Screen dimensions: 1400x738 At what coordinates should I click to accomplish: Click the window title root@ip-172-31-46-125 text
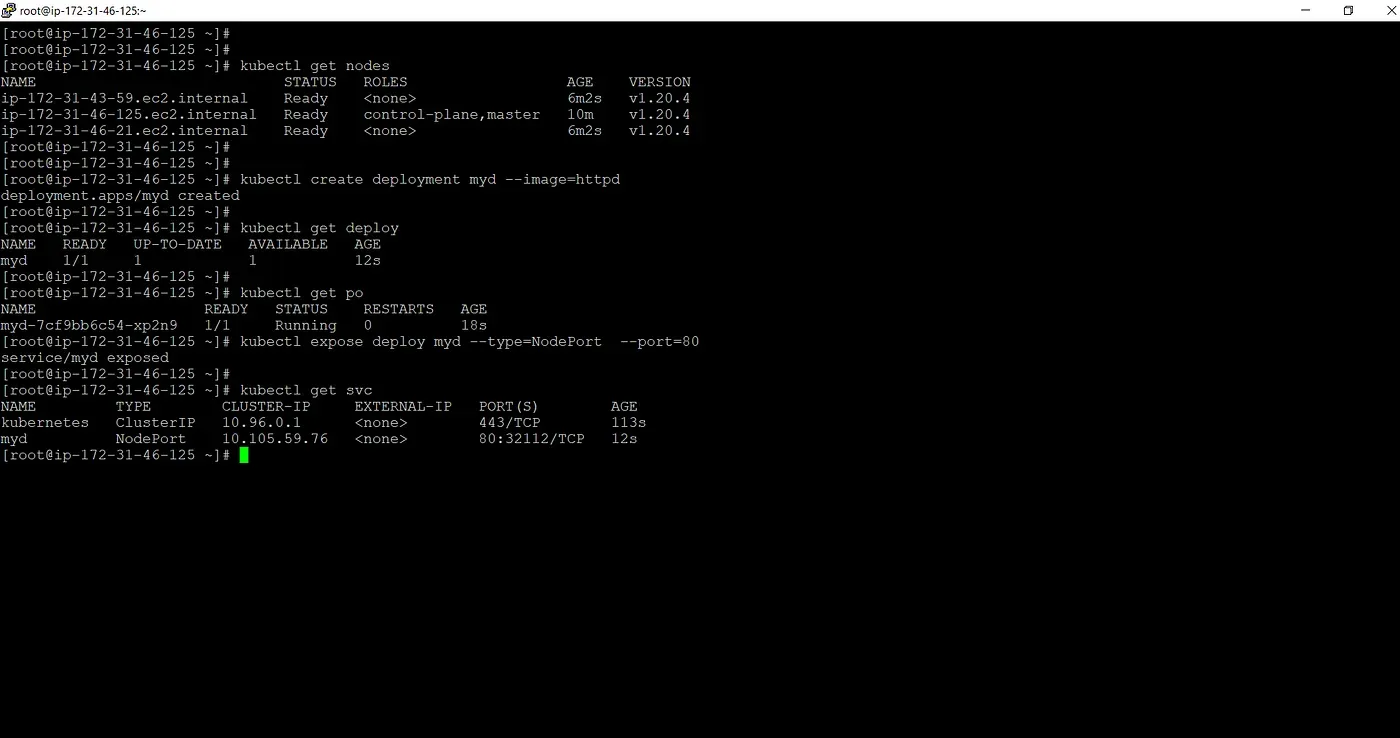point(83,10)
